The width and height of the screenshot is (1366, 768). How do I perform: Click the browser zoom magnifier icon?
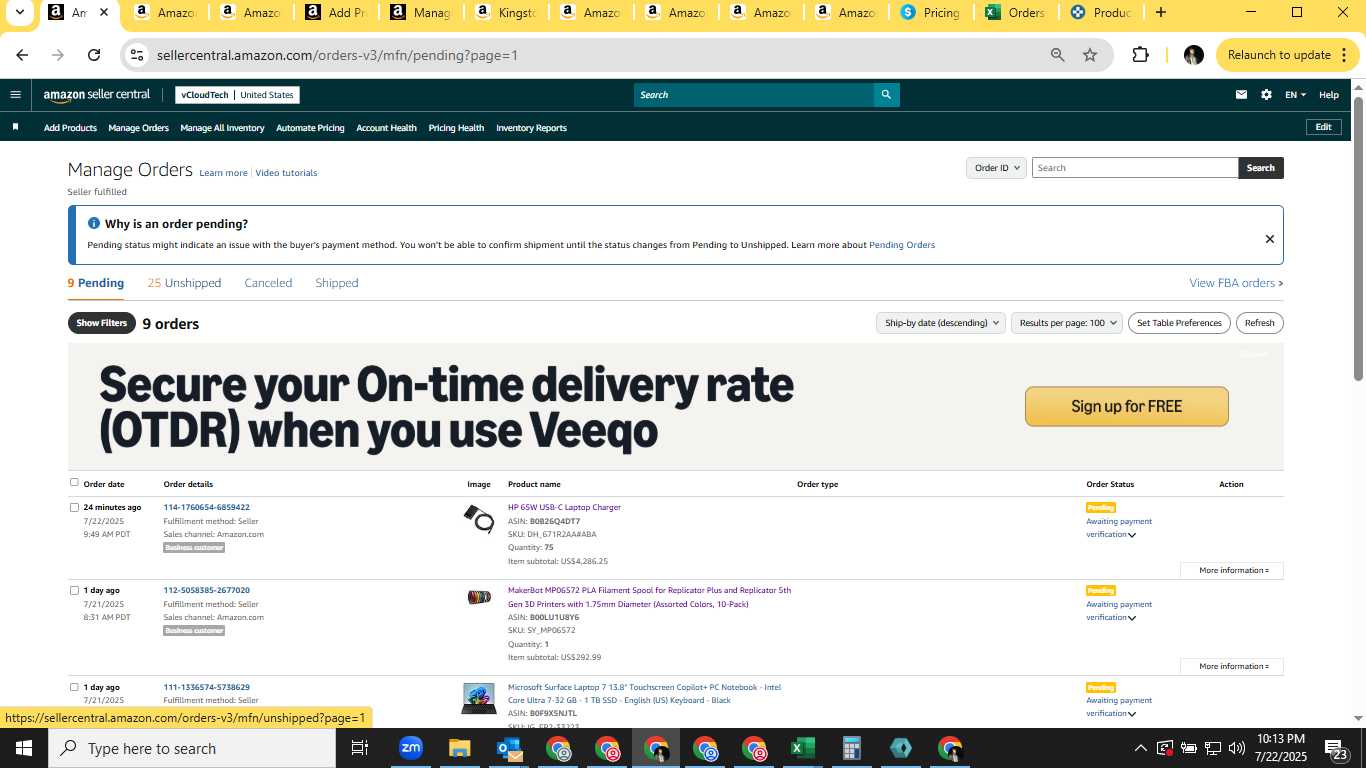point(1057,55)
